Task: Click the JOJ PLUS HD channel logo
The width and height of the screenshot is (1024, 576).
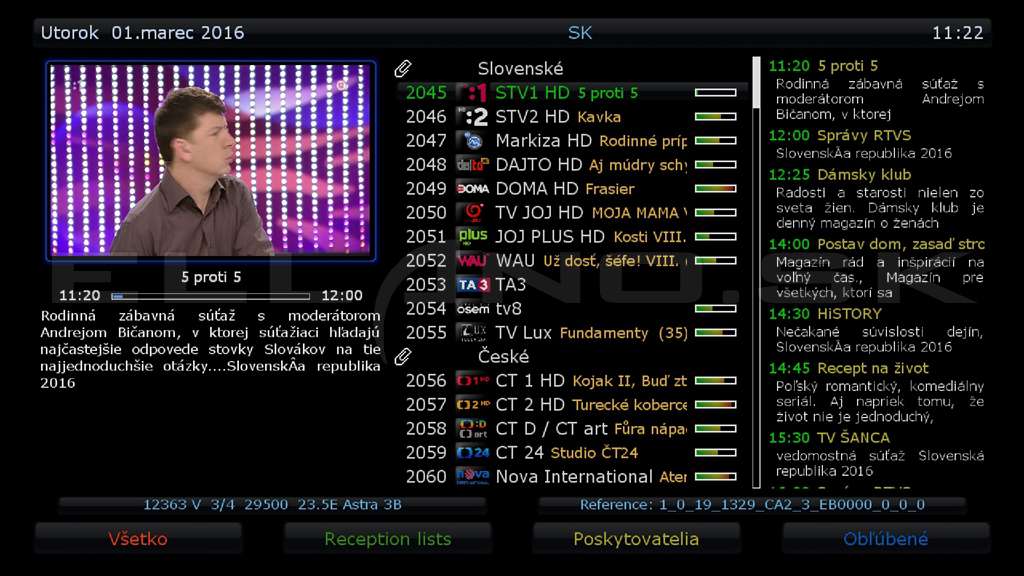Action: point(473,236)
